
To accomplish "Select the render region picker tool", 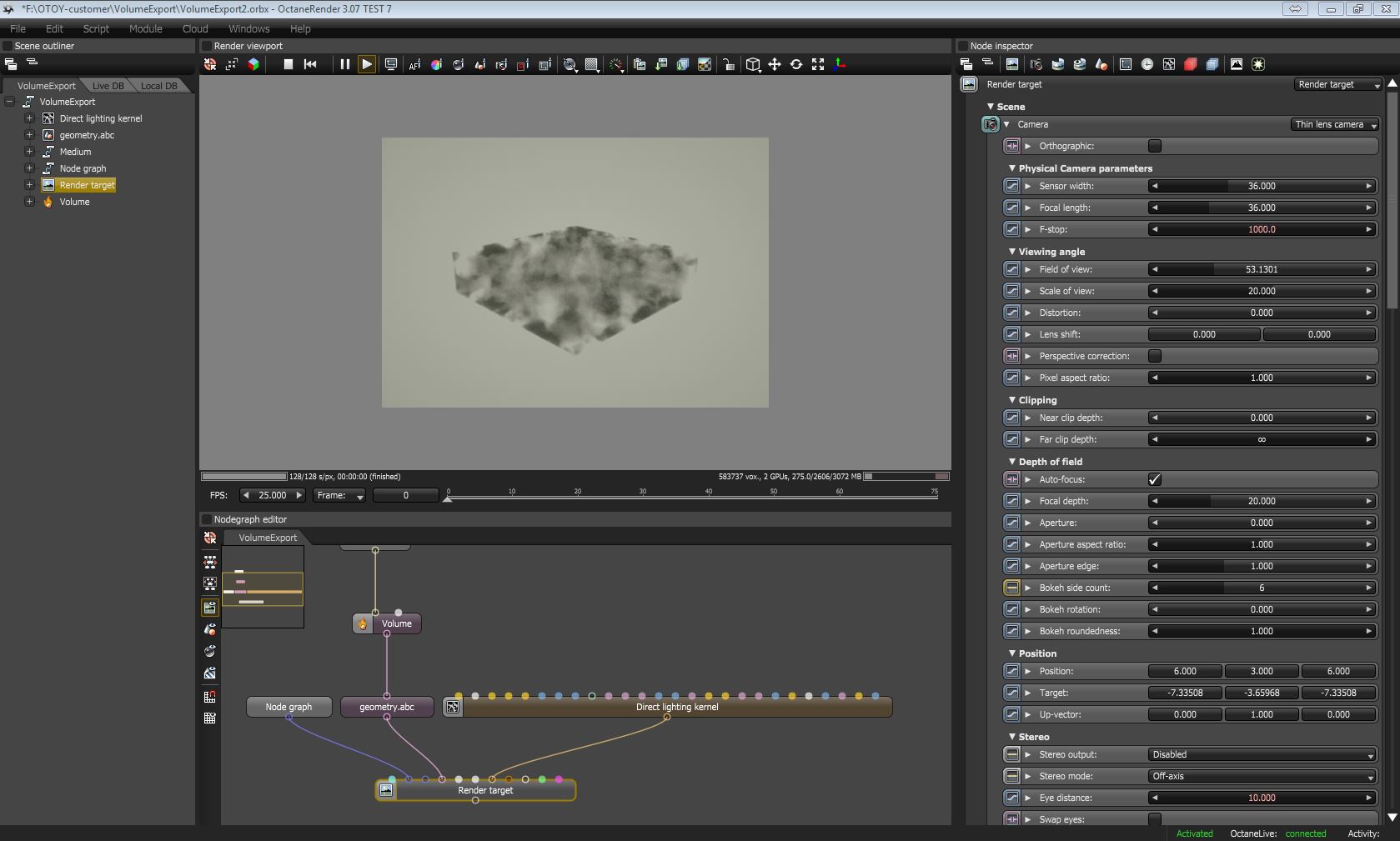I will pyautogui.click(x=523, y=64).
